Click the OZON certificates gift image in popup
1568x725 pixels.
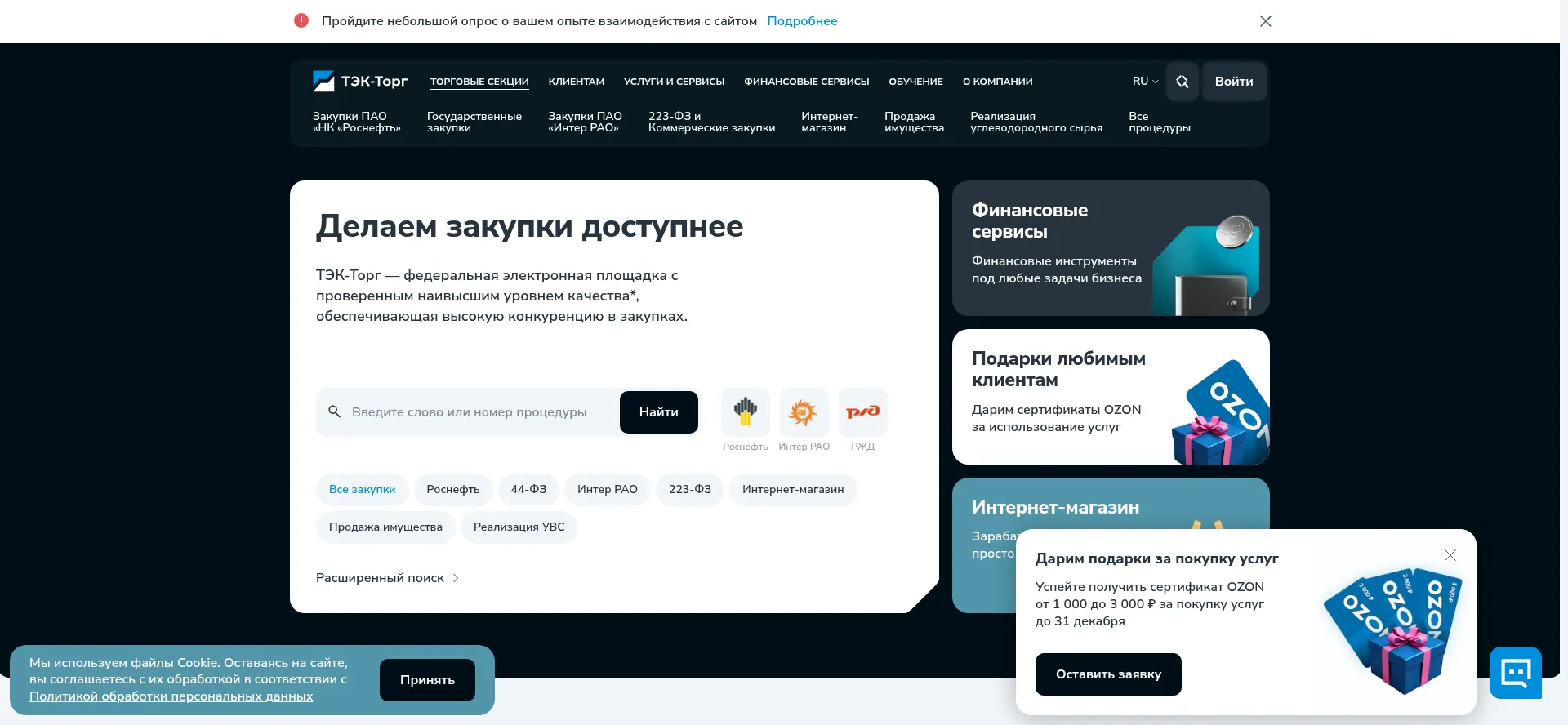(1395, 630)
